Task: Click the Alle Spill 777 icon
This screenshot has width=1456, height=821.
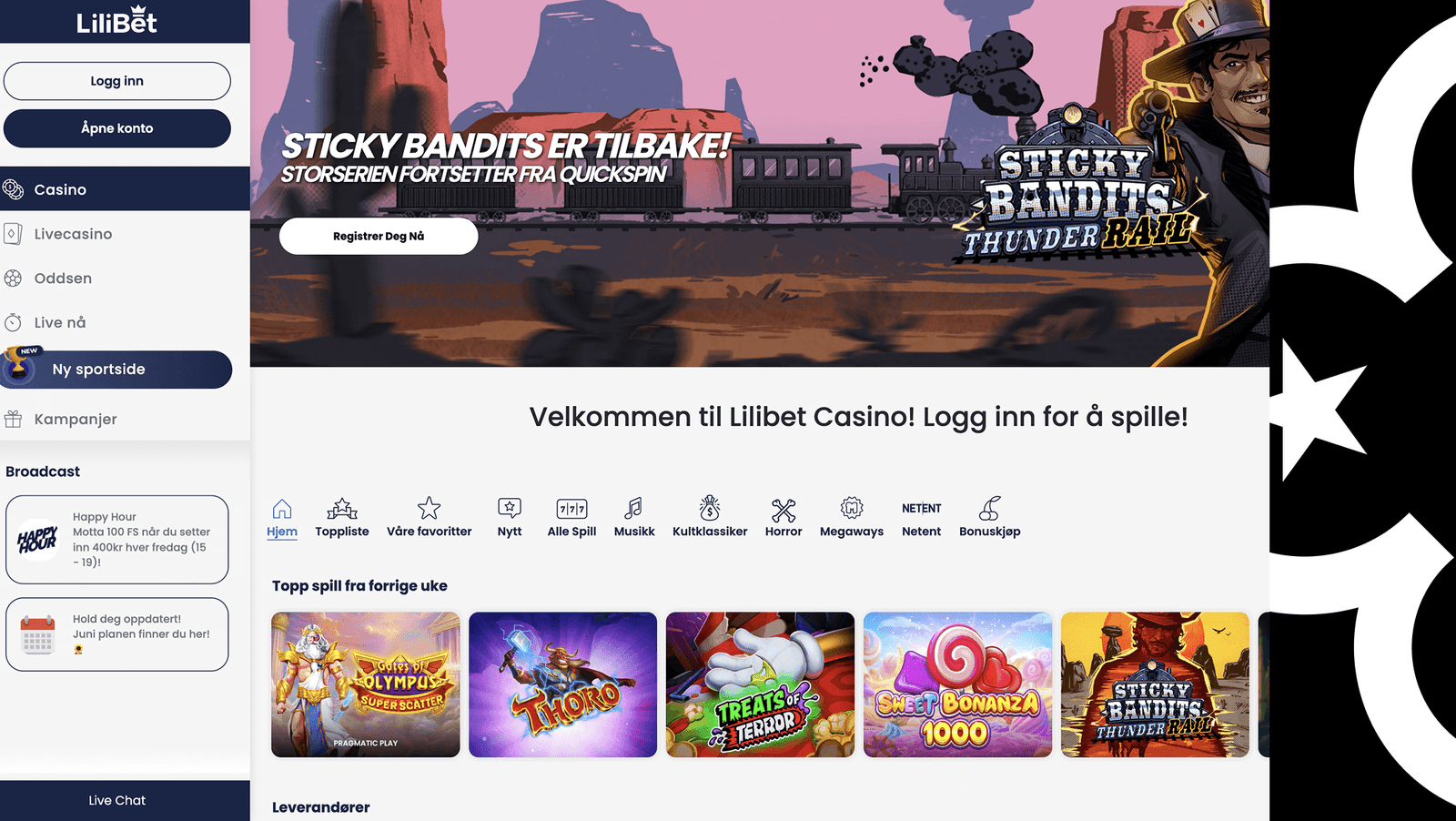Action: 571,509
